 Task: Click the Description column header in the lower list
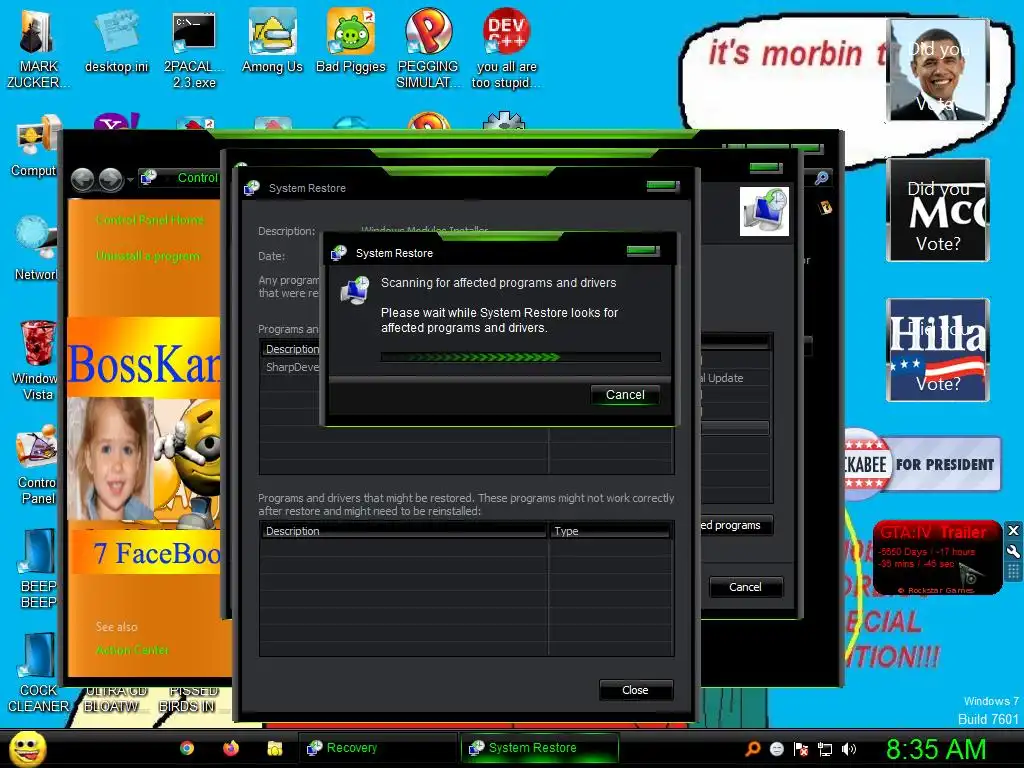point(403,531)
